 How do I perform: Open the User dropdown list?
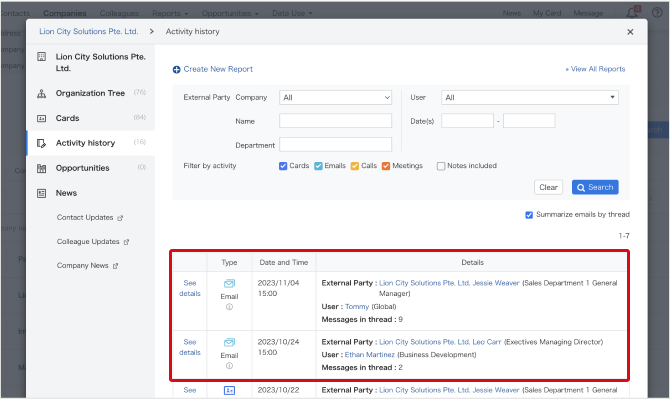point(530,97)
